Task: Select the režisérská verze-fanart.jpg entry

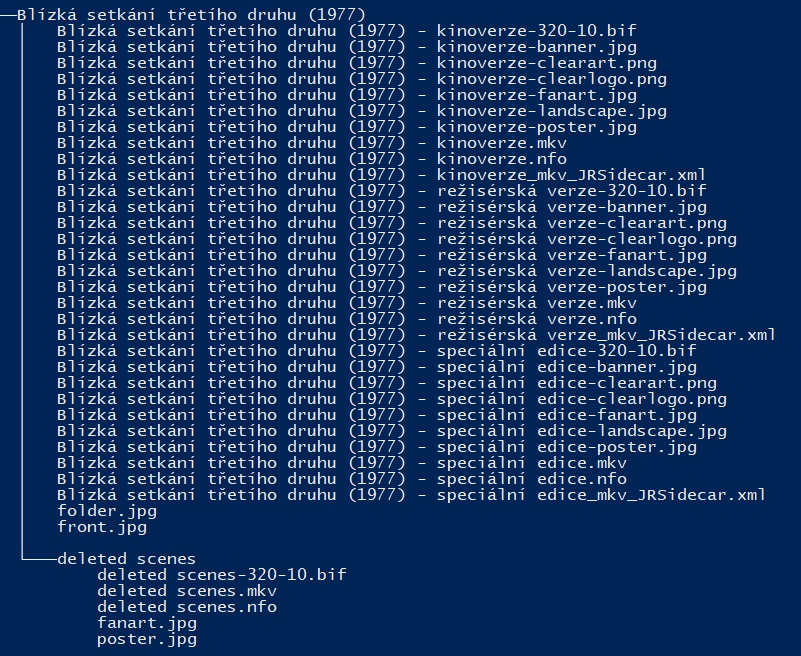Action: click(376, 255)
